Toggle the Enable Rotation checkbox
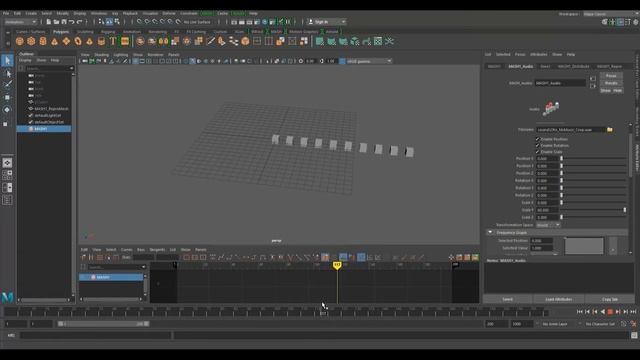Viewport: 640px width, 360px height. click(538, 145)
